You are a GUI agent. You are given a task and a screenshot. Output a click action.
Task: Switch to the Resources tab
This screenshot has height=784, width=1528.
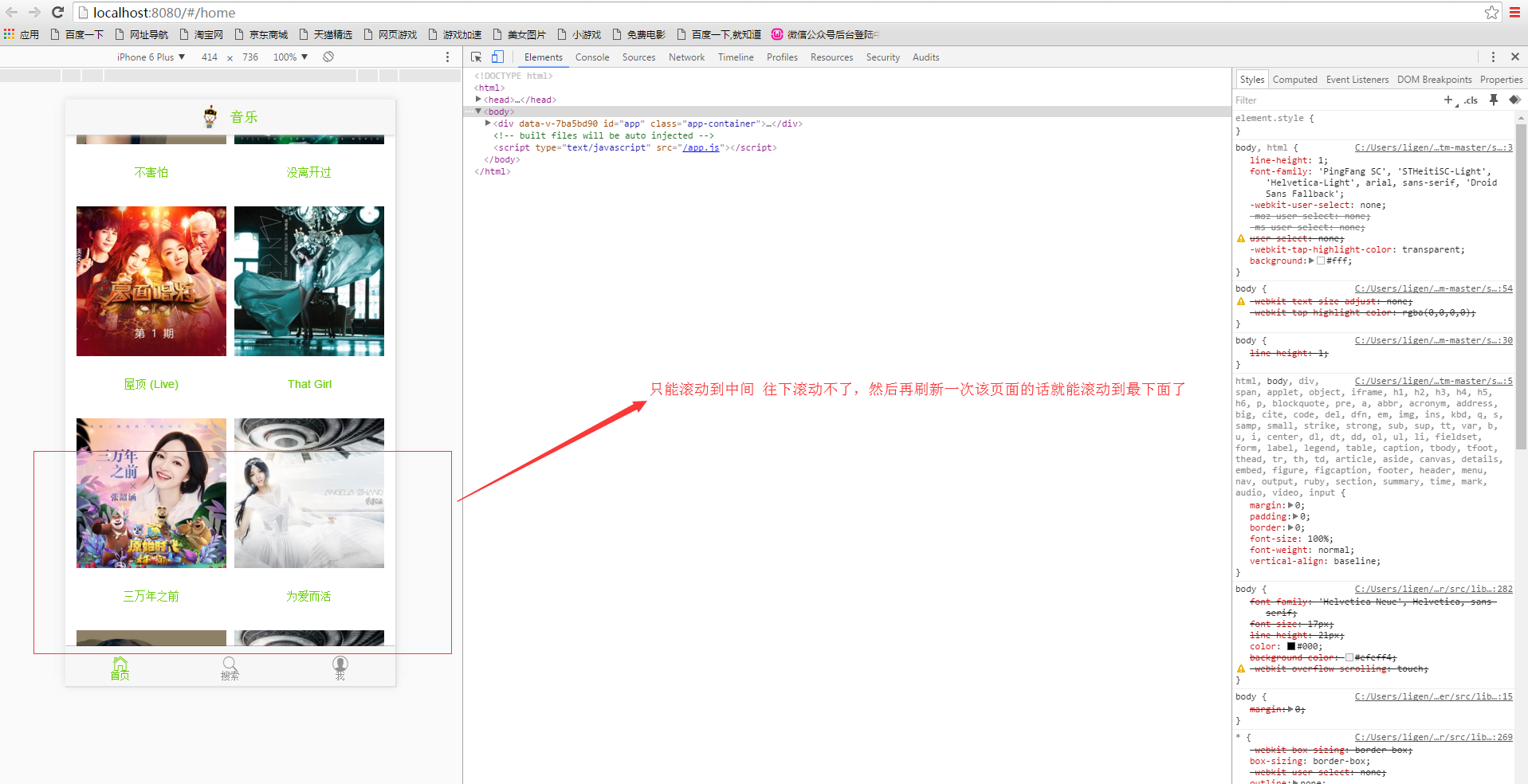(x=831, y=57)
